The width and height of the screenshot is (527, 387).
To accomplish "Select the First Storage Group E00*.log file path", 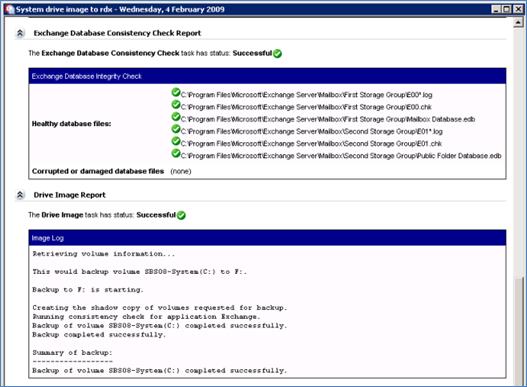I will click(x=307, y=95).
